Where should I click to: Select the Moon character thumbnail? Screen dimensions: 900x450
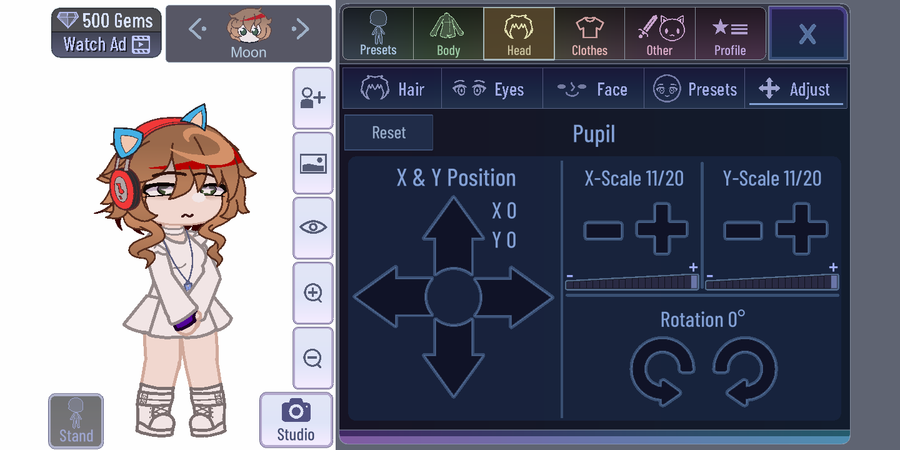tap(249, 33)
